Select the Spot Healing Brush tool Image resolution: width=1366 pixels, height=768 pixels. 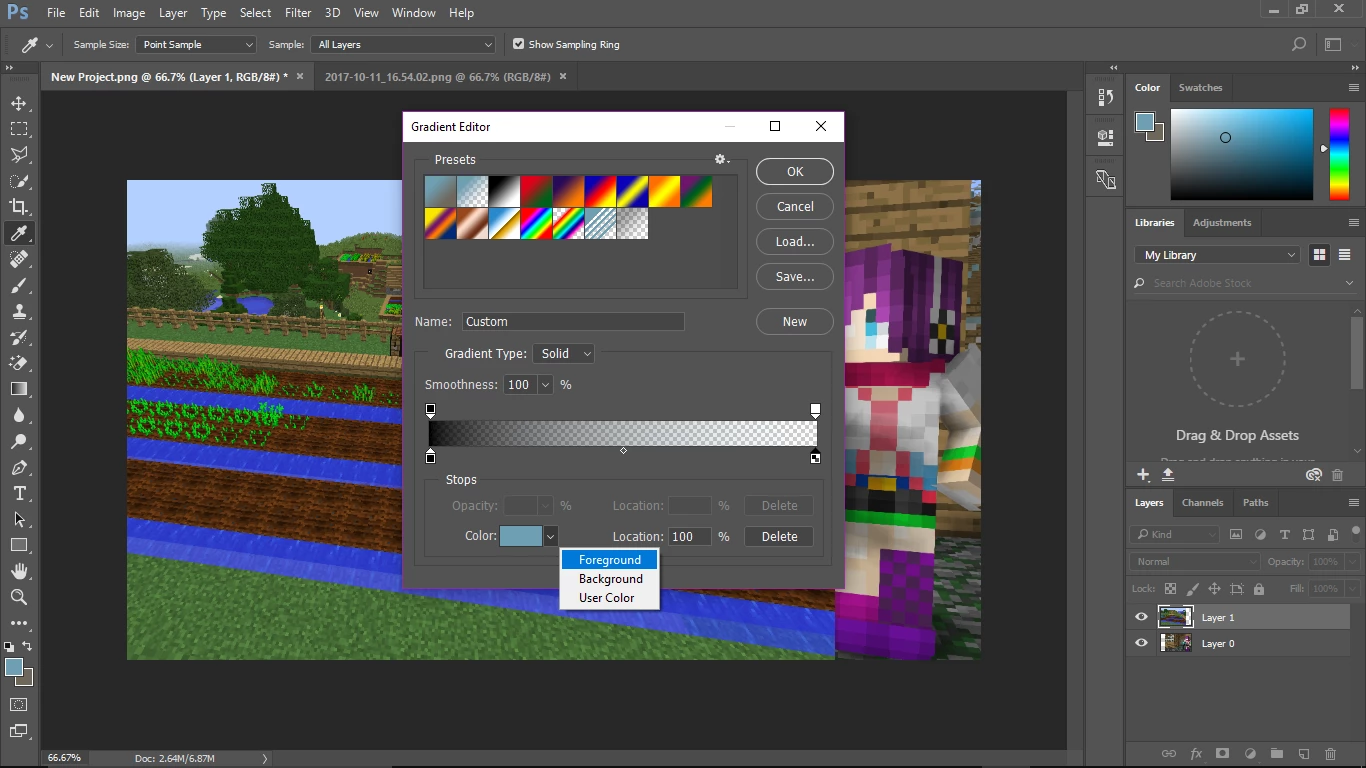tap(19, 259)
